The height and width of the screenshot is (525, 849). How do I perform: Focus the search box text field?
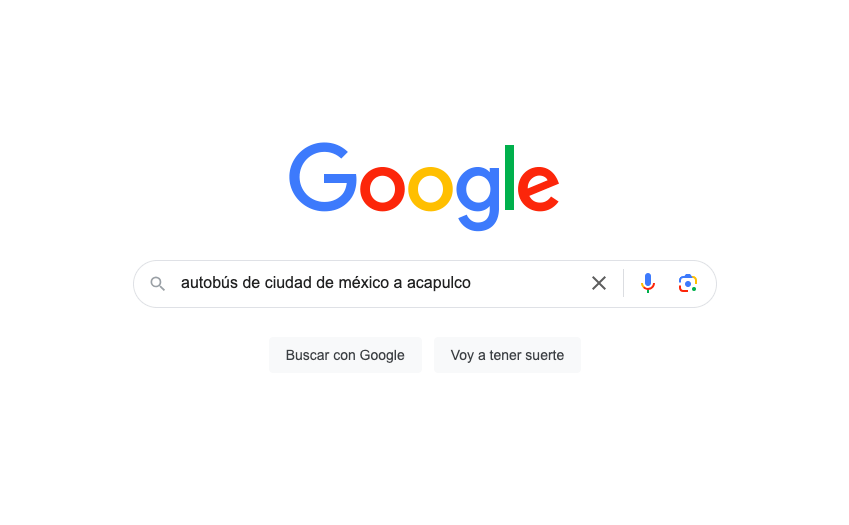tap(379, 283)
